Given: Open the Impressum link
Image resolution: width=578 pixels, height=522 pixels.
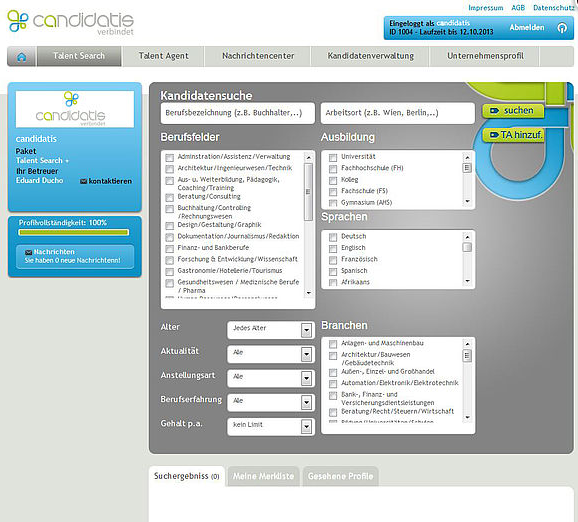Looking at the screenshot, I should click(485, 8).
